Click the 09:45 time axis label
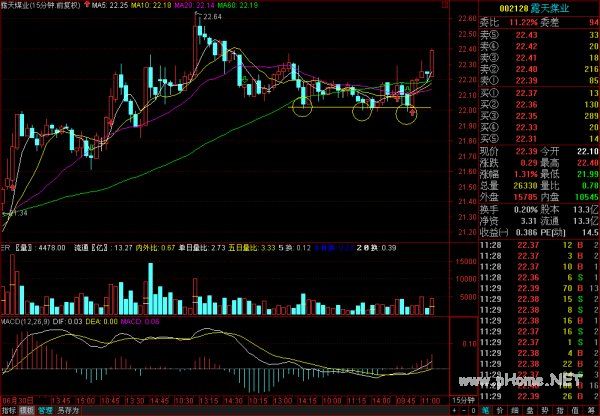600x416 pixels. tap(406, 401)
